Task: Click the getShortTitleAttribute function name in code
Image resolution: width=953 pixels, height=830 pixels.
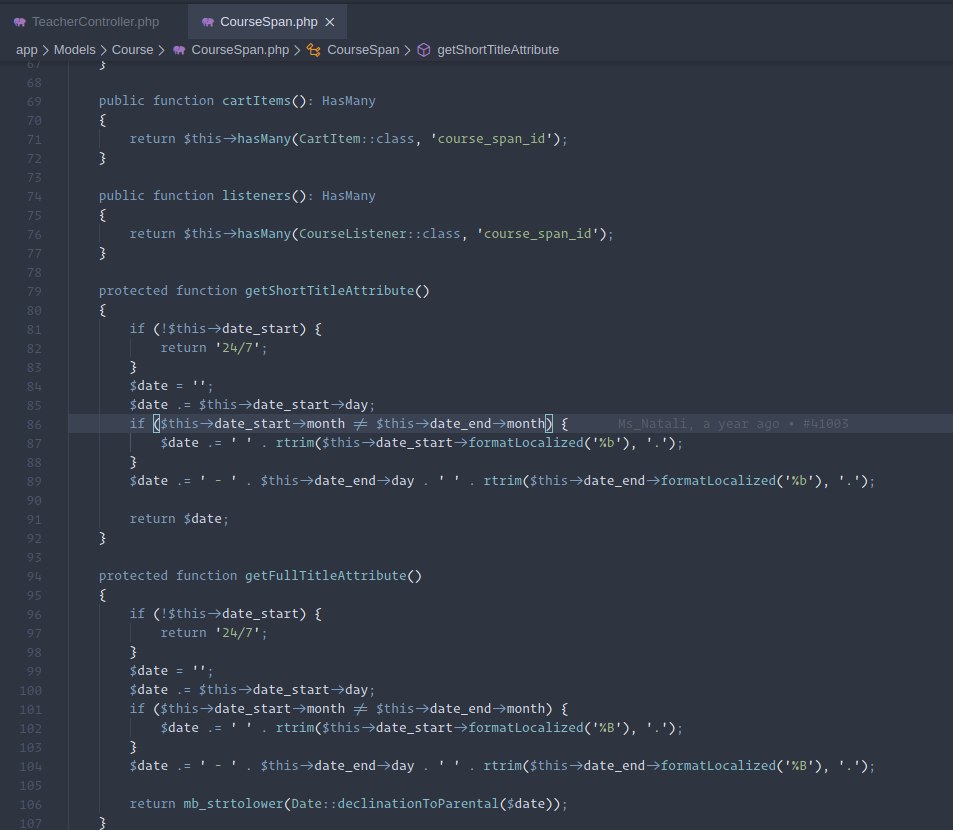Action: pos(329,291)
